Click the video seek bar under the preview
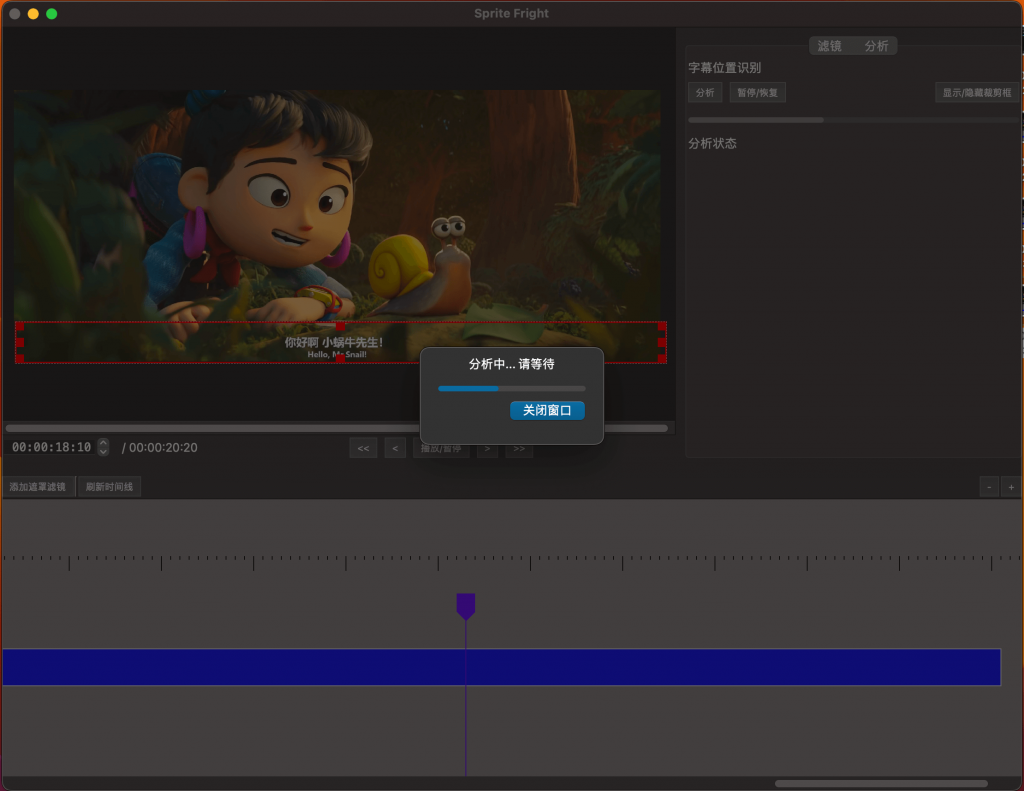The image size is (1024, 791). point(336,428)
